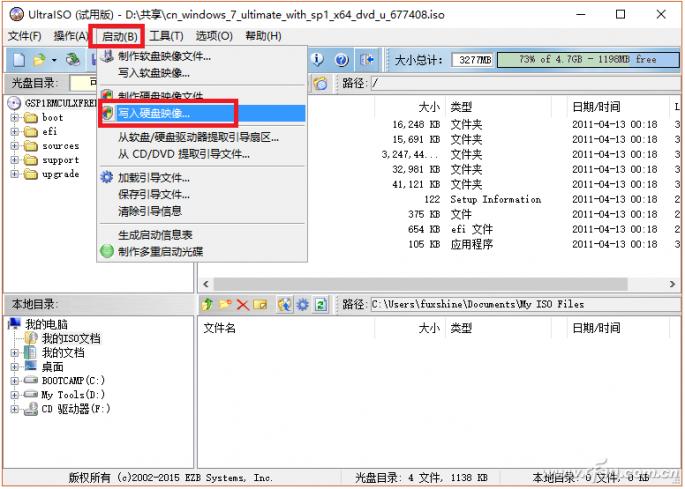Select the sources folder in ISO tree
Viewport: 685px width, 489px height.
pyautogui.click(x=60, y=146)
